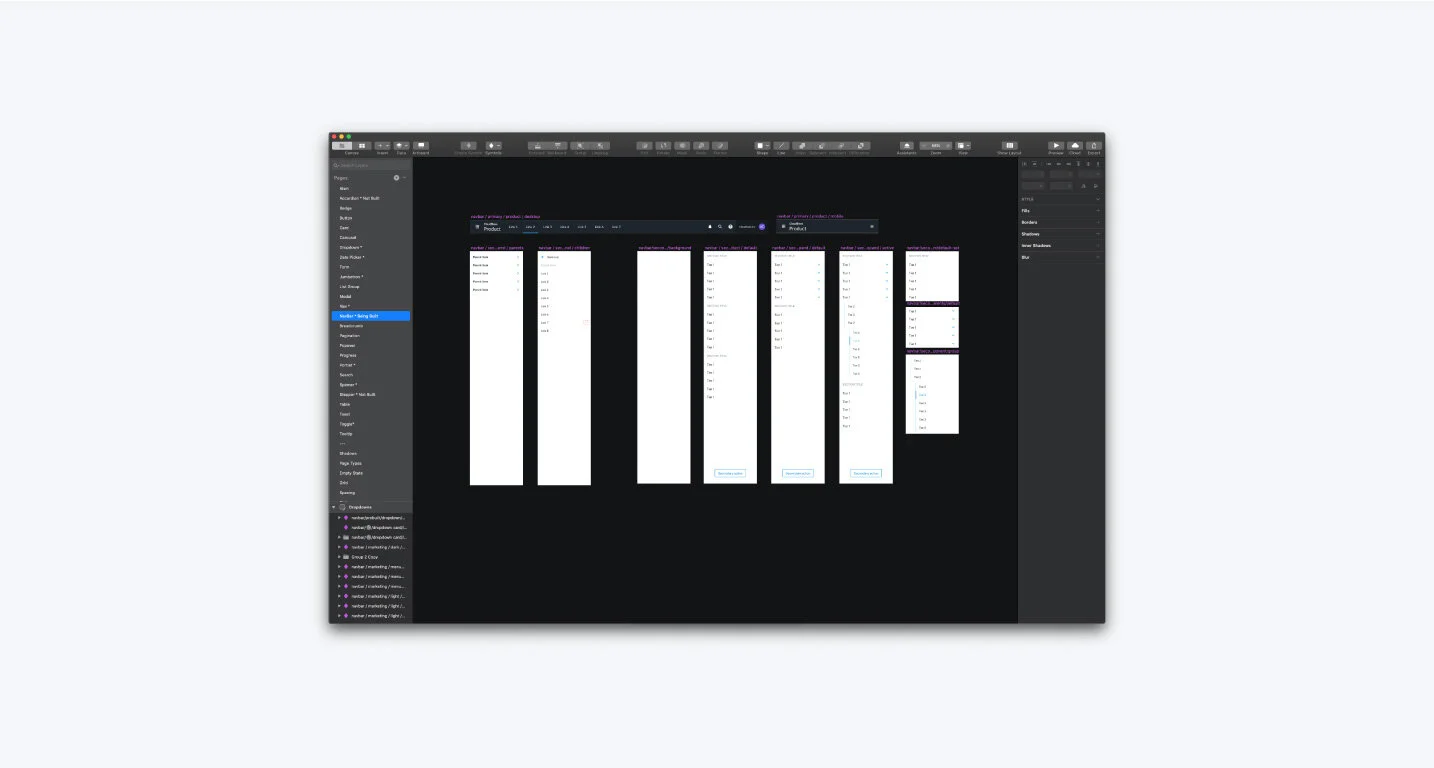Click the Zoom percentage control
This screenshot has height=768, width=1434.
pos(936,146)
